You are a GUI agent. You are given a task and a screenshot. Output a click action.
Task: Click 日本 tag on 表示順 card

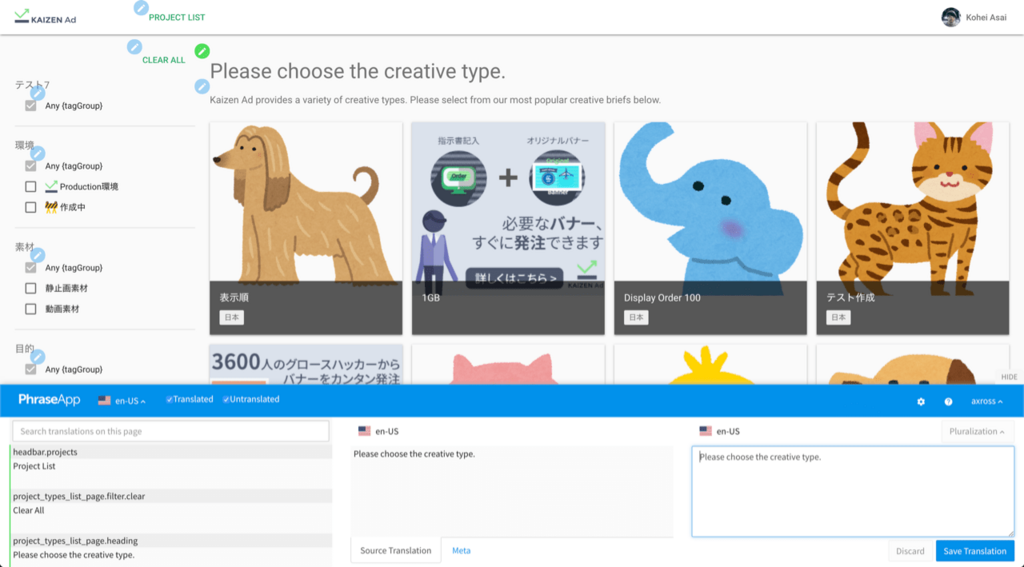(x=232, y=317)
